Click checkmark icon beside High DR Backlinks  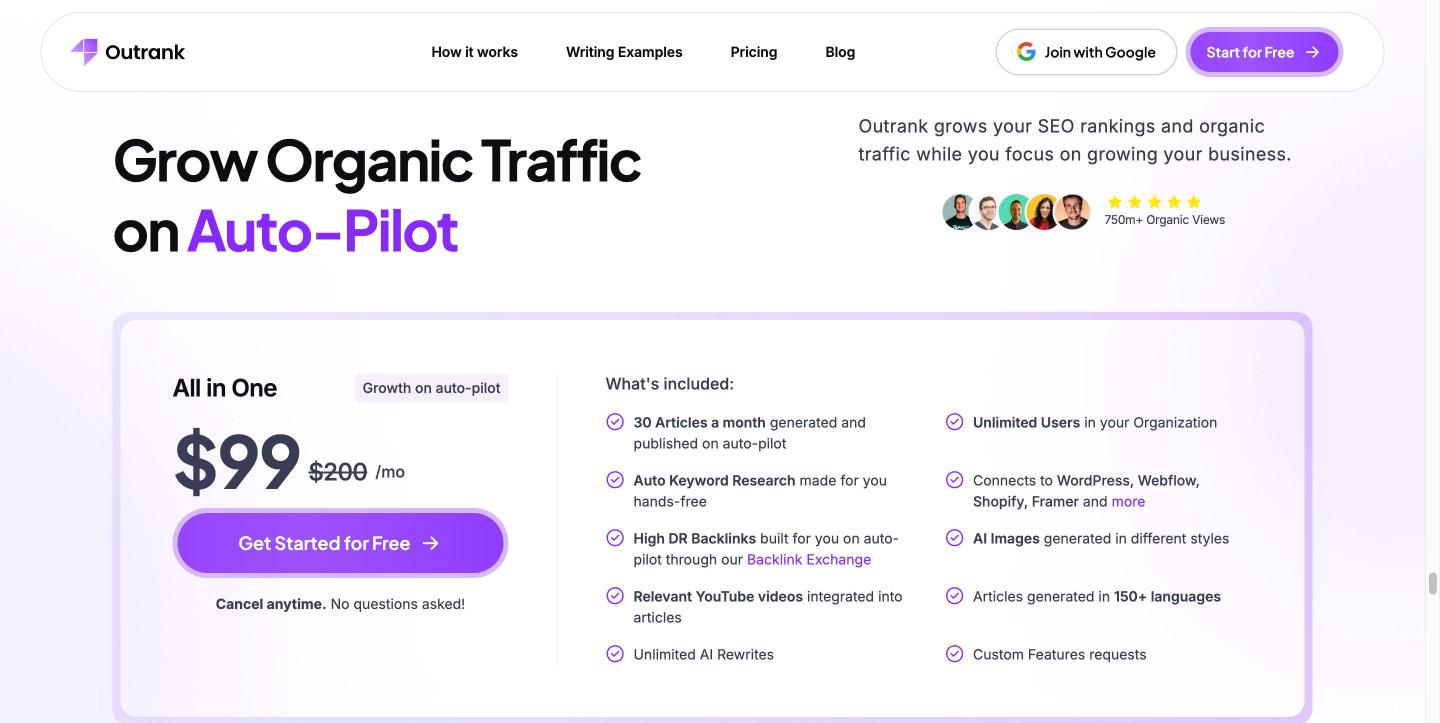point(615,538)
